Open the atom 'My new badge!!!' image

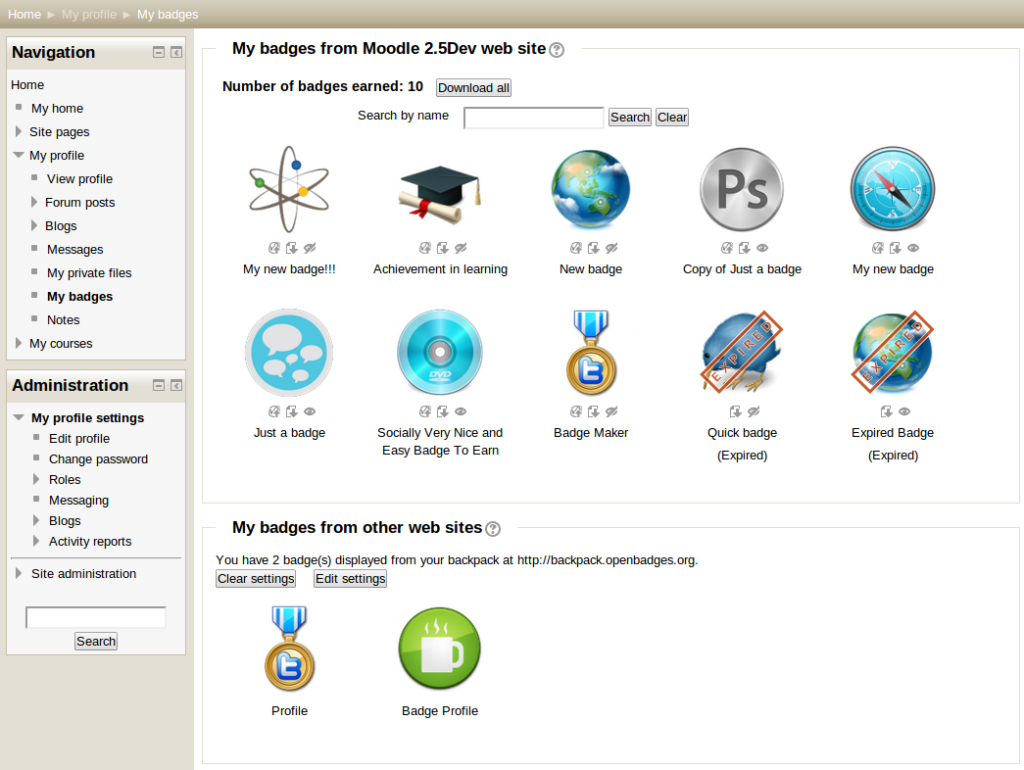click(x=289, y=189)
